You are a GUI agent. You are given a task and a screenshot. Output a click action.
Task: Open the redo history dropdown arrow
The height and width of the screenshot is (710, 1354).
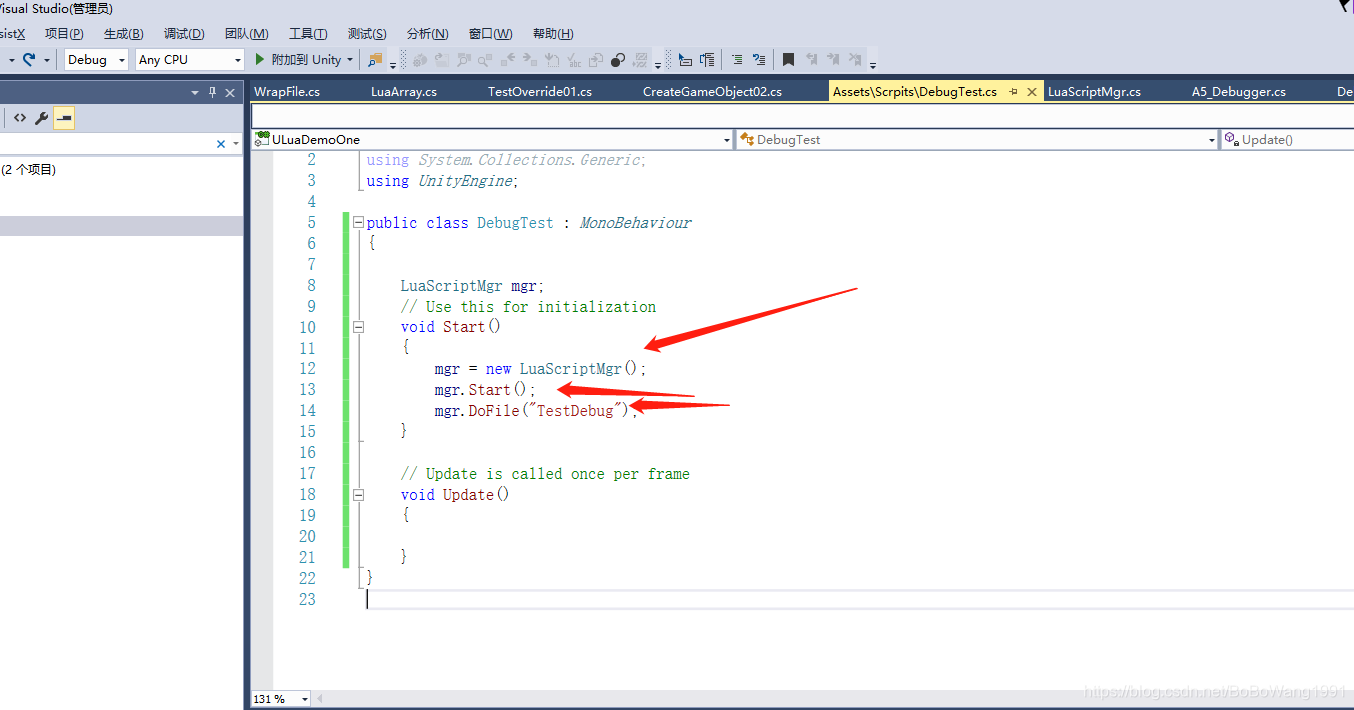(46, 60)
